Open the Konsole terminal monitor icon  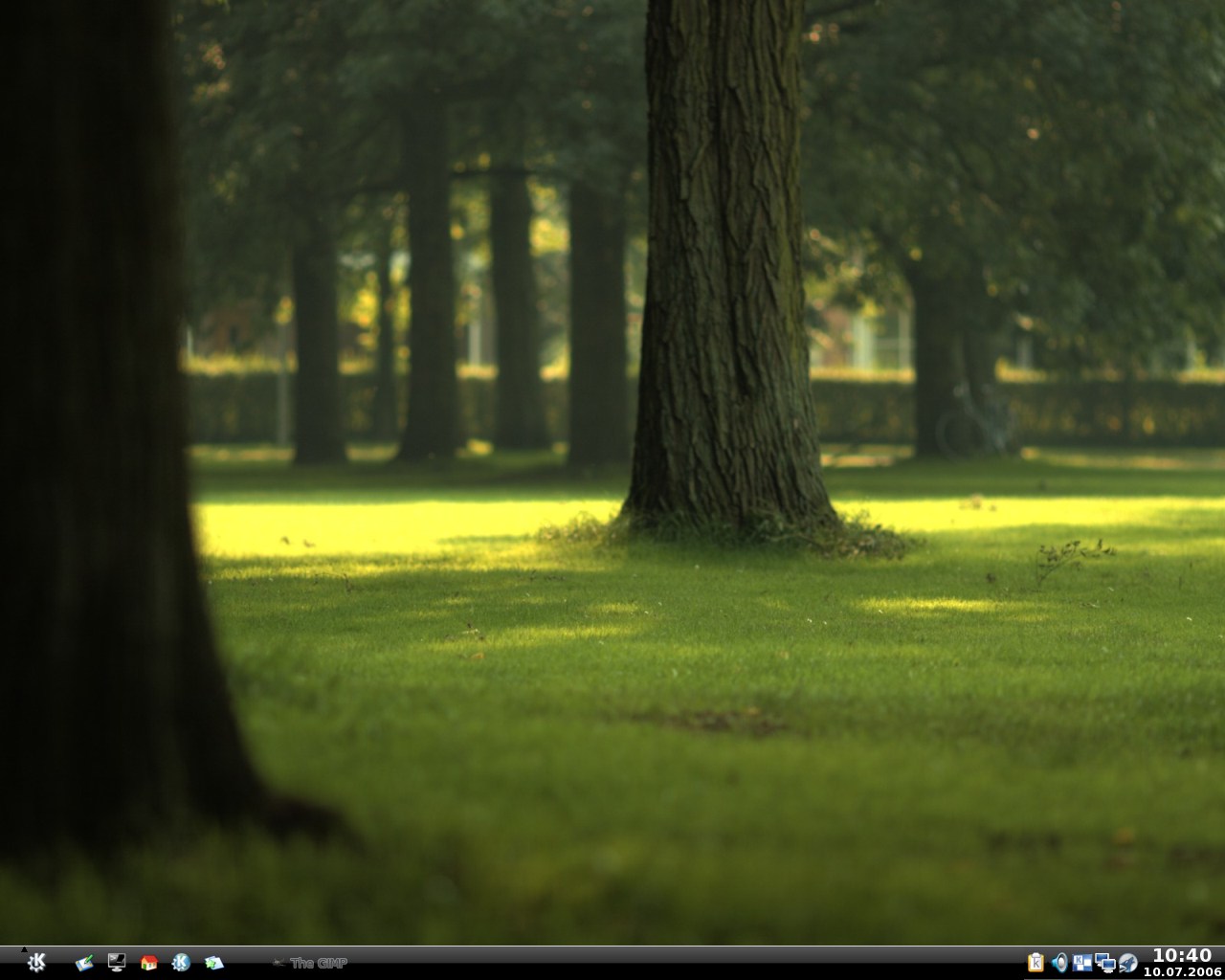(x=117, y=963)
